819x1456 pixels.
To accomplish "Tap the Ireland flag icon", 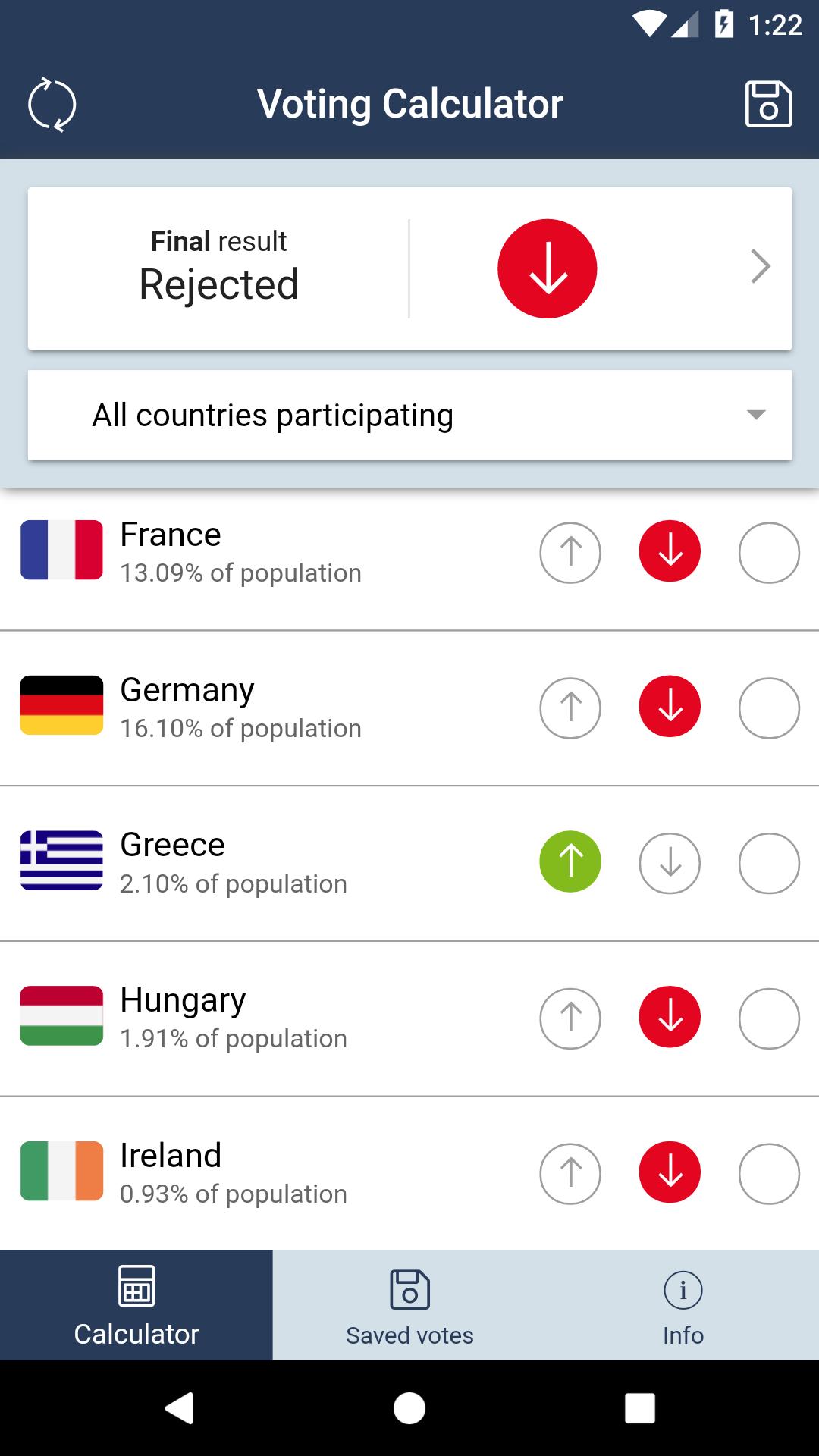I will [61, 1172].
